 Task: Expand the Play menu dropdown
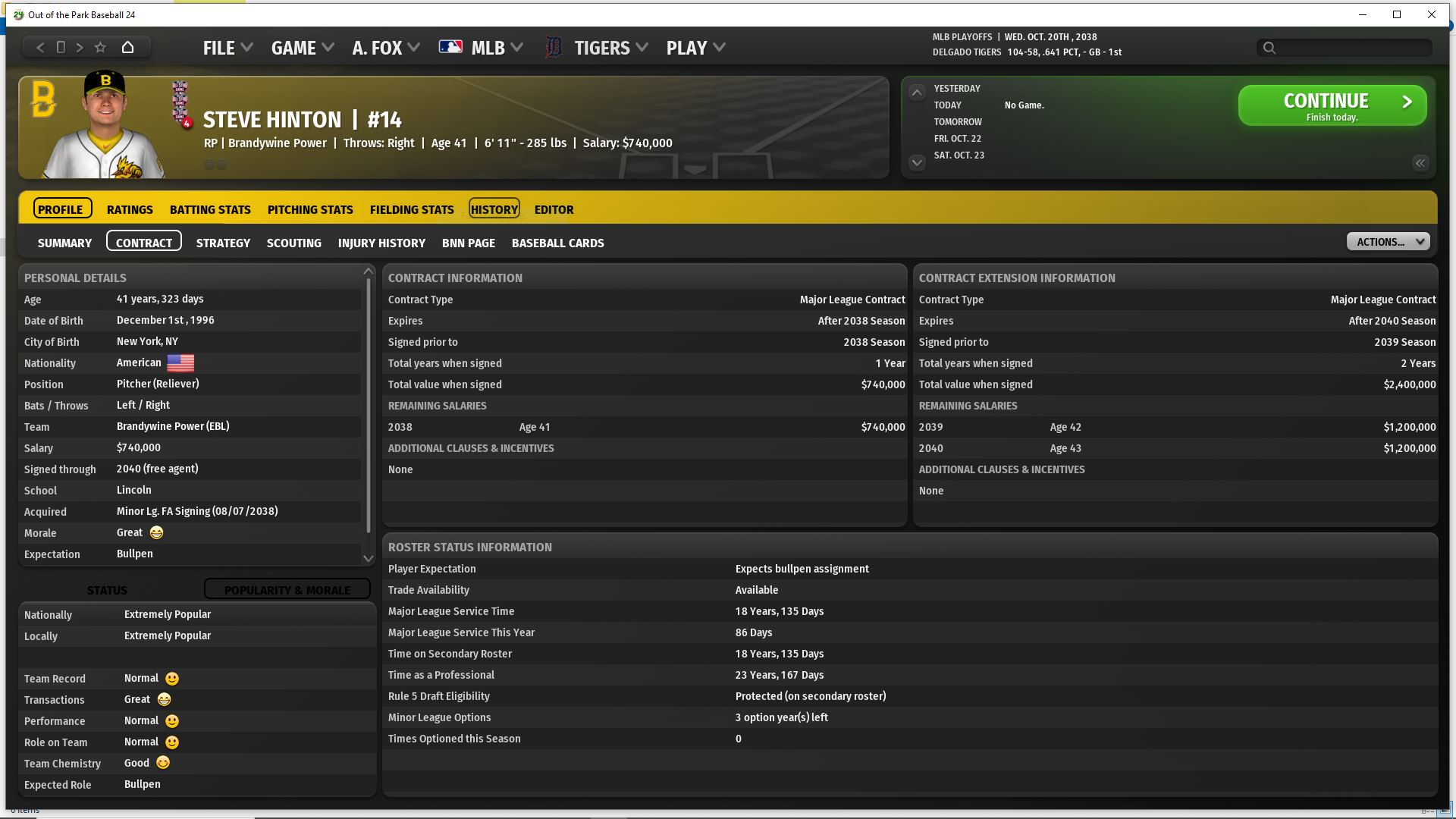695,48
